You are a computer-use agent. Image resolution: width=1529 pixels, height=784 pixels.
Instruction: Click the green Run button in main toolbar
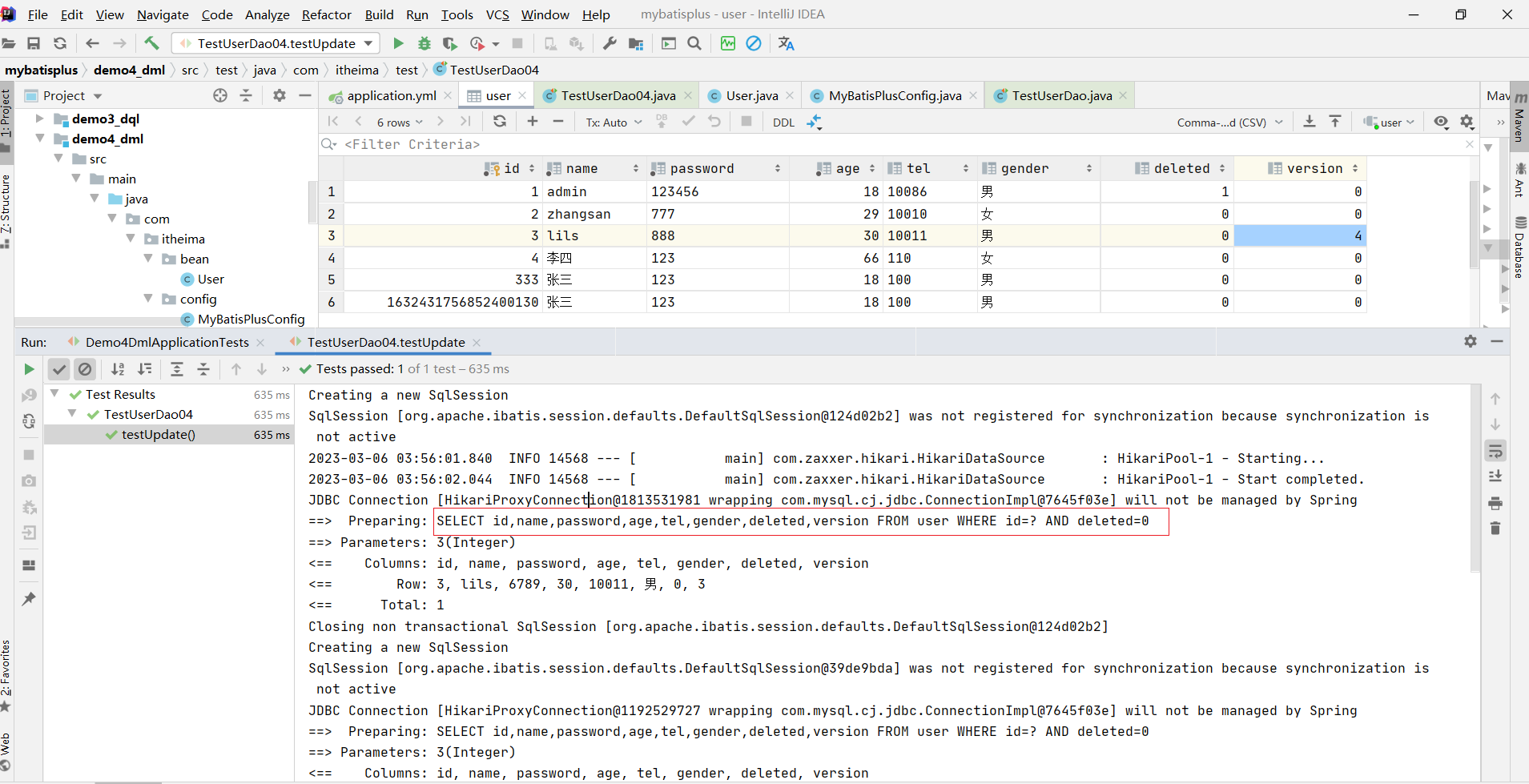[x=398, y=43]
